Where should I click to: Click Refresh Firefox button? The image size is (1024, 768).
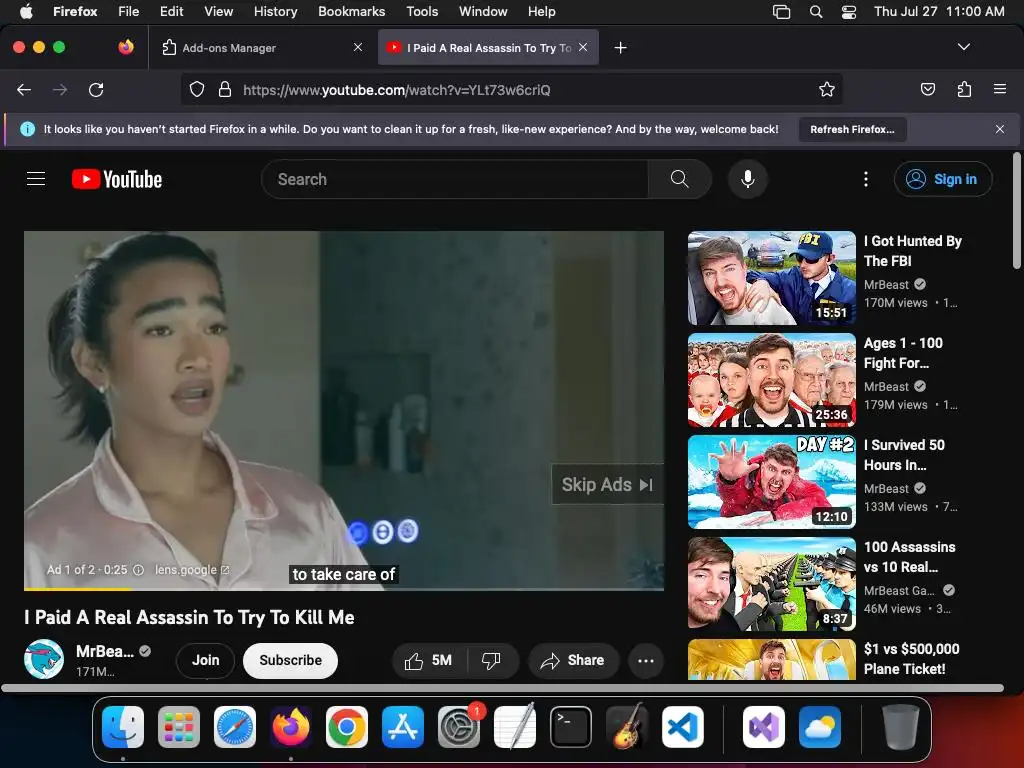[852, 129]
